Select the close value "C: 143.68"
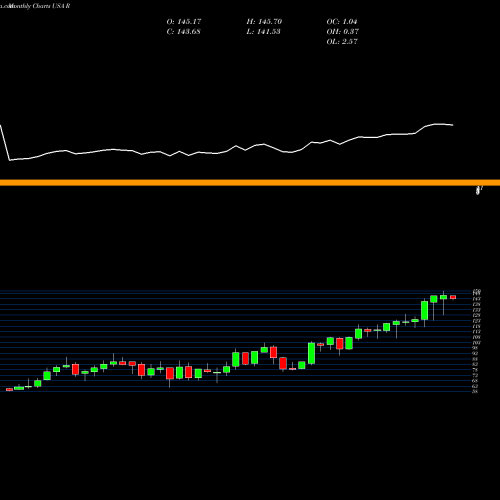Screen dimensions: 500x500 click(183, 32)
